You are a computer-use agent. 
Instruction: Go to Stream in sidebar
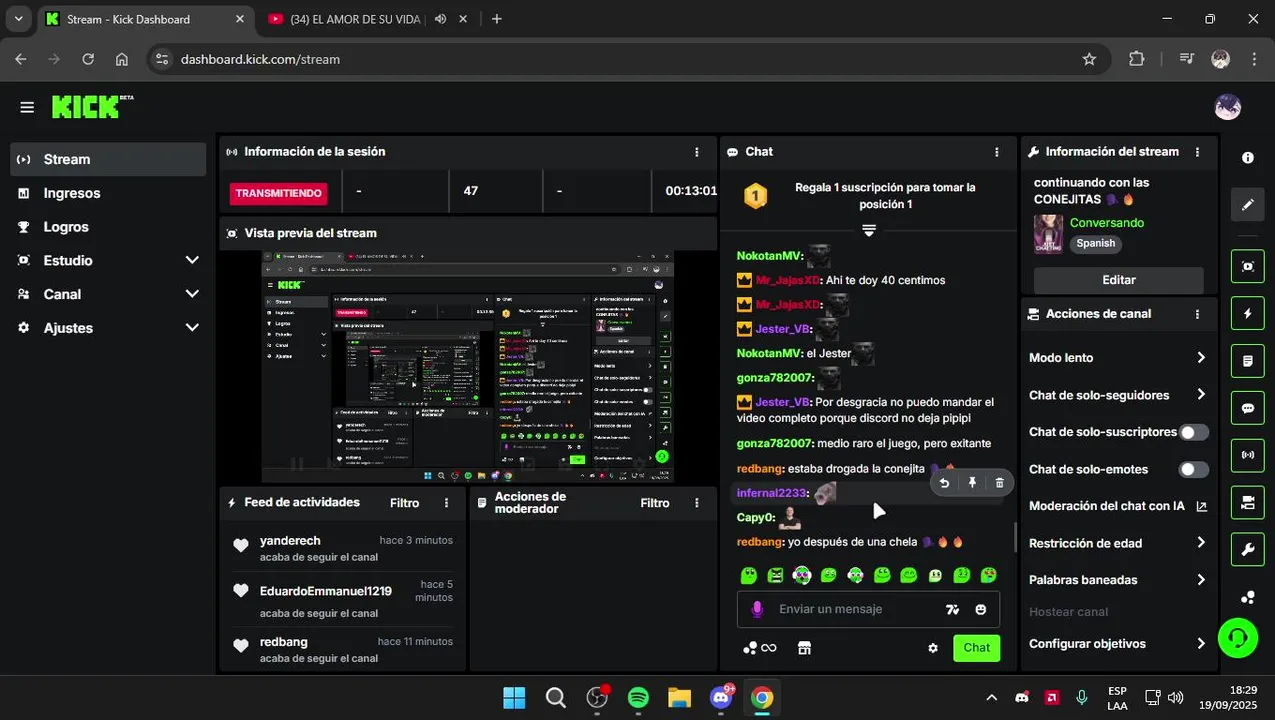(x=108, y=159)
